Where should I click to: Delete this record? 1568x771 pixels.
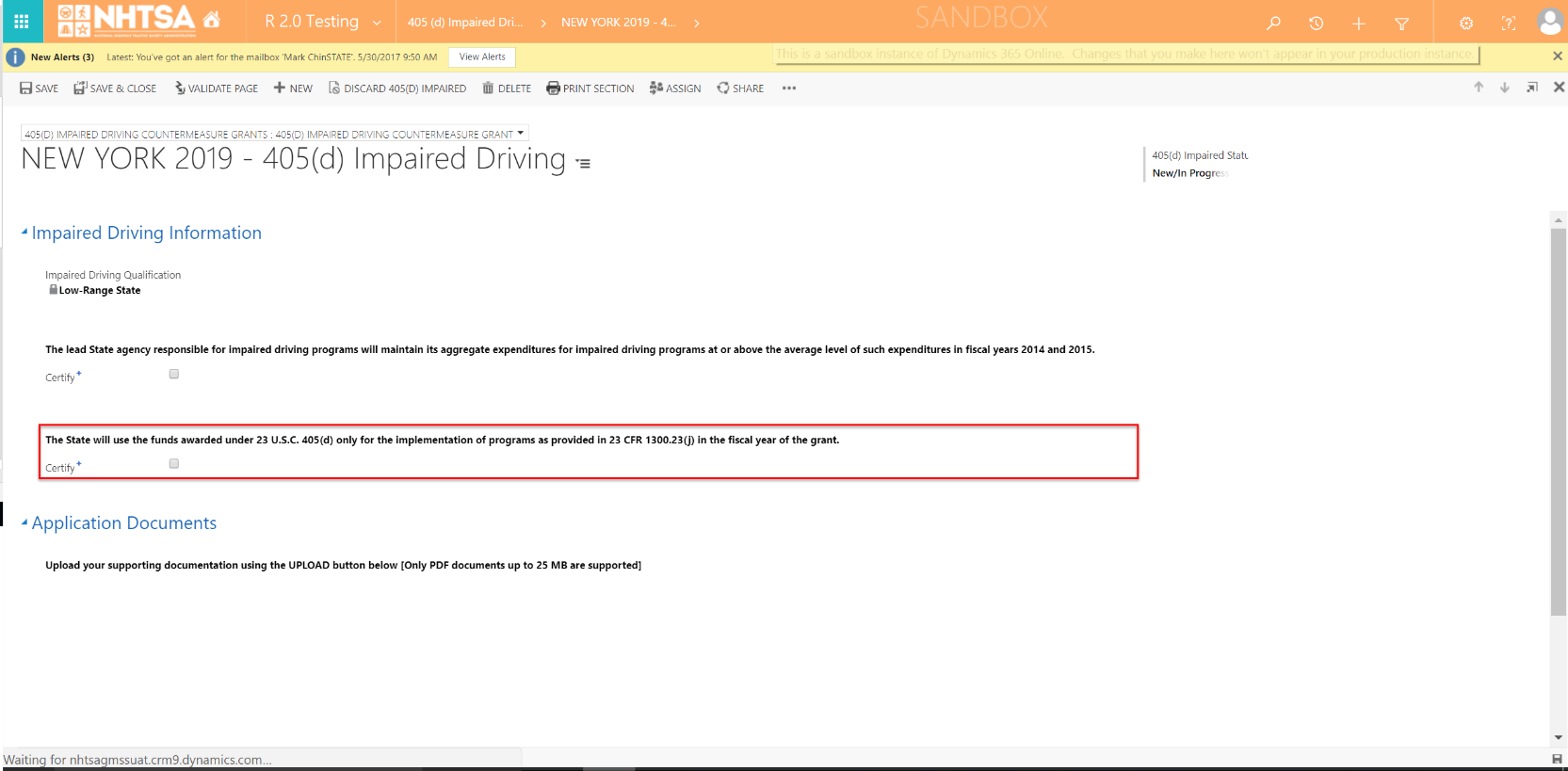tap(507, 88)
